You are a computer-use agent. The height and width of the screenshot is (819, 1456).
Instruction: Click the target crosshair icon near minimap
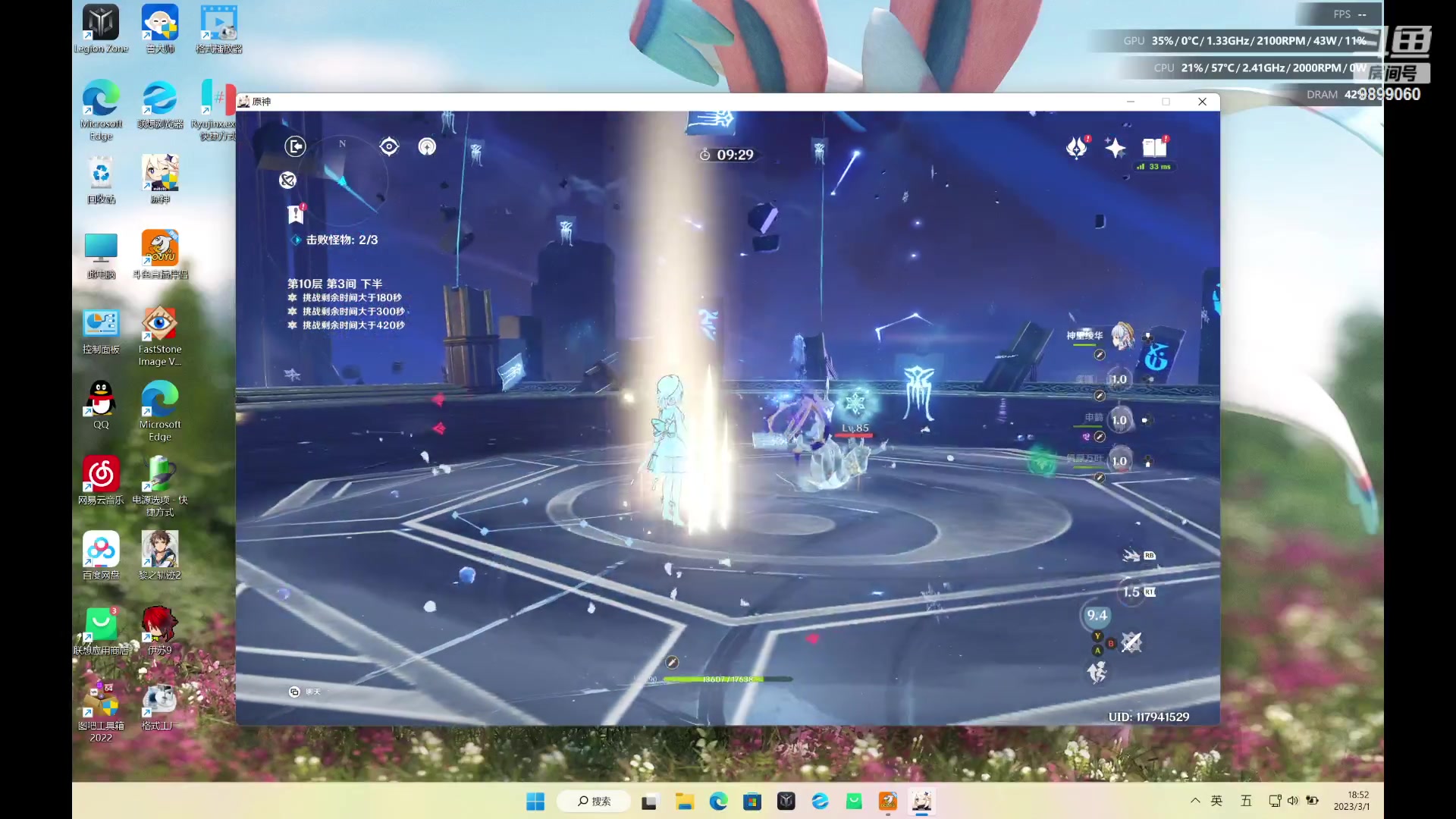(x=389, y=146)
